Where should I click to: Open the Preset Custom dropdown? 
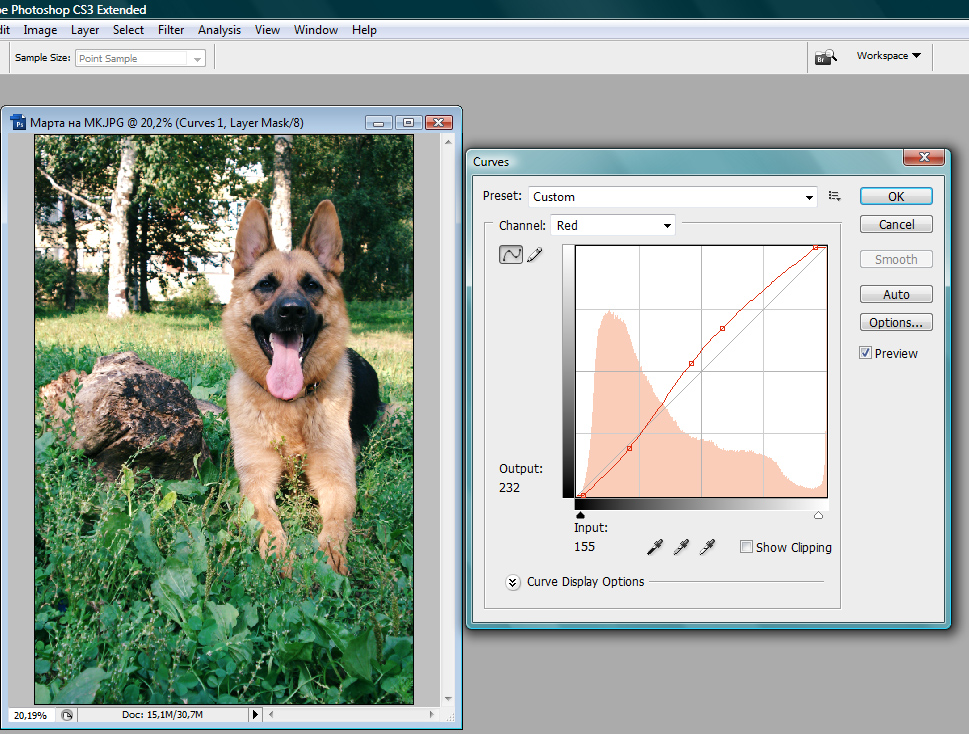672,196
